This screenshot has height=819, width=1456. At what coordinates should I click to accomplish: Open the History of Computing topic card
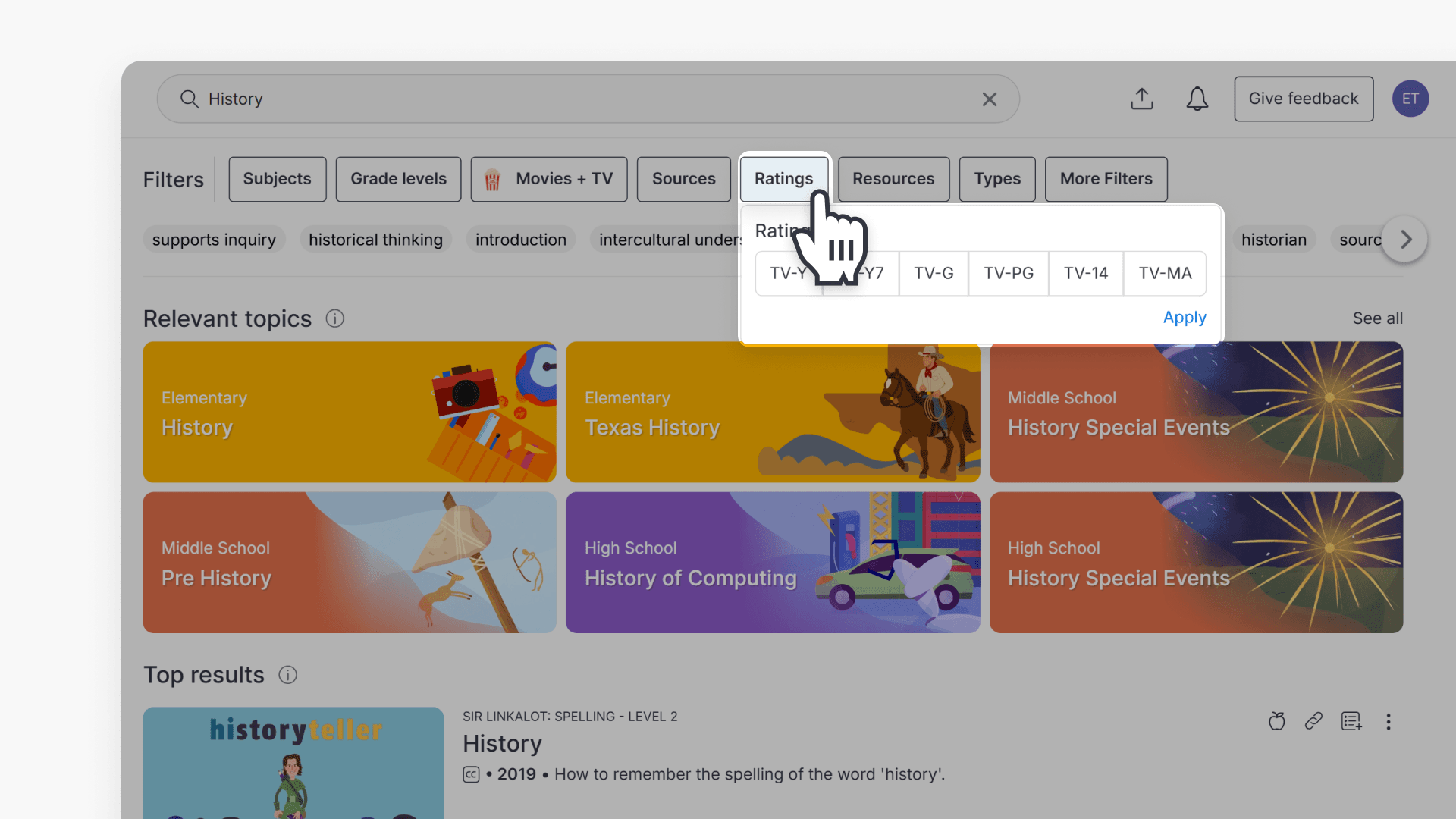[x=772, y=563]
